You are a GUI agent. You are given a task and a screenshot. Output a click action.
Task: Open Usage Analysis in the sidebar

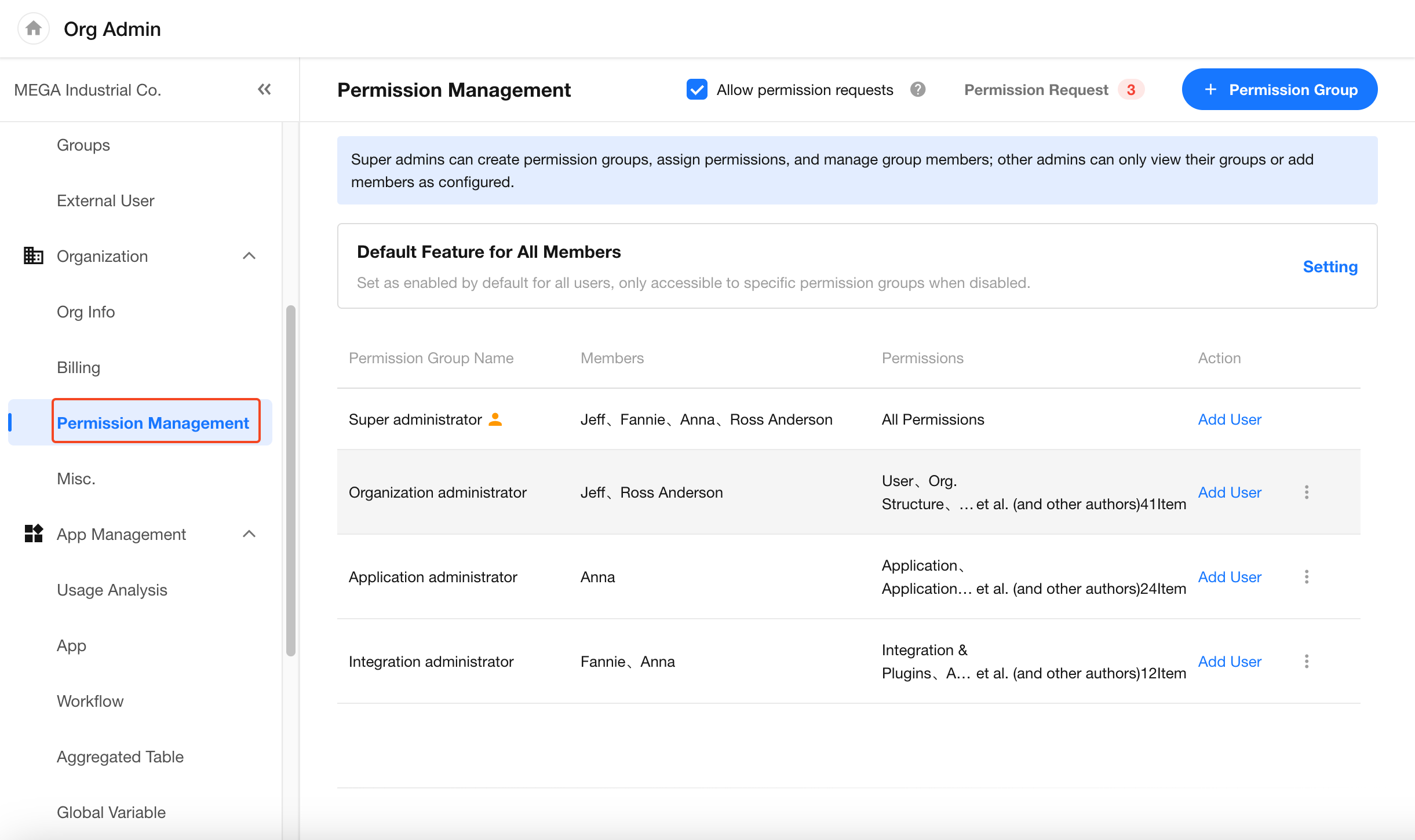point(112,590)
